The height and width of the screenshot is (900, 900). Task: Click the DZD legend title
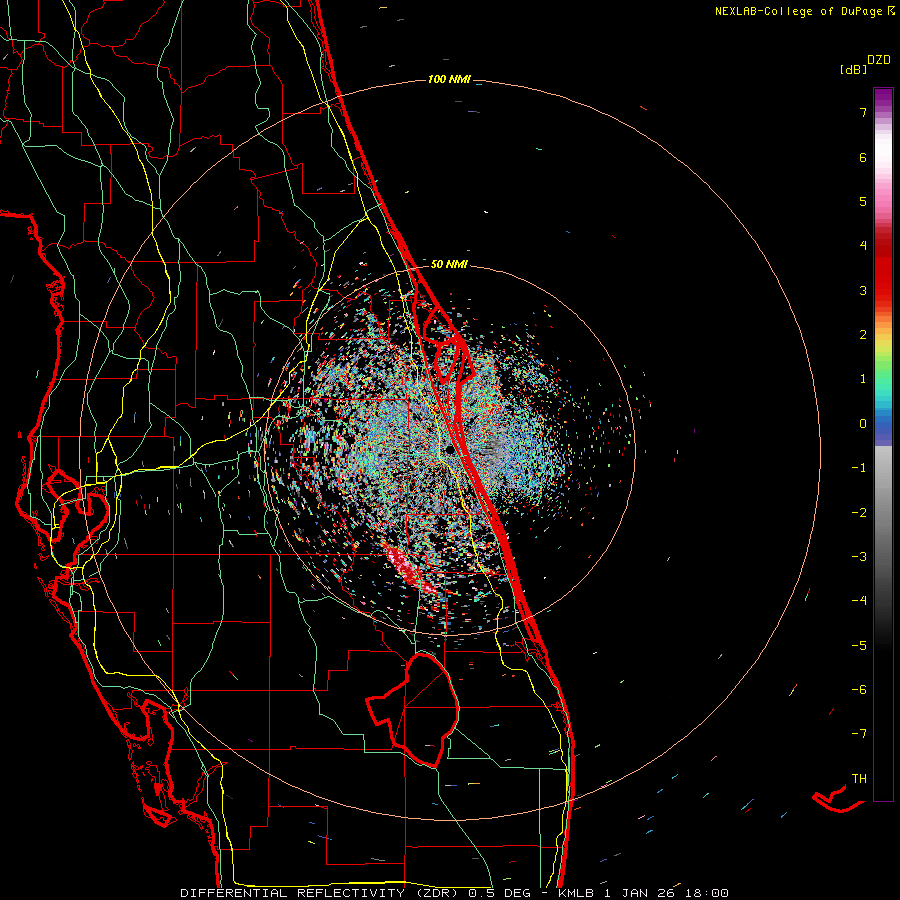pyautogui.click(x=879, y=60)
